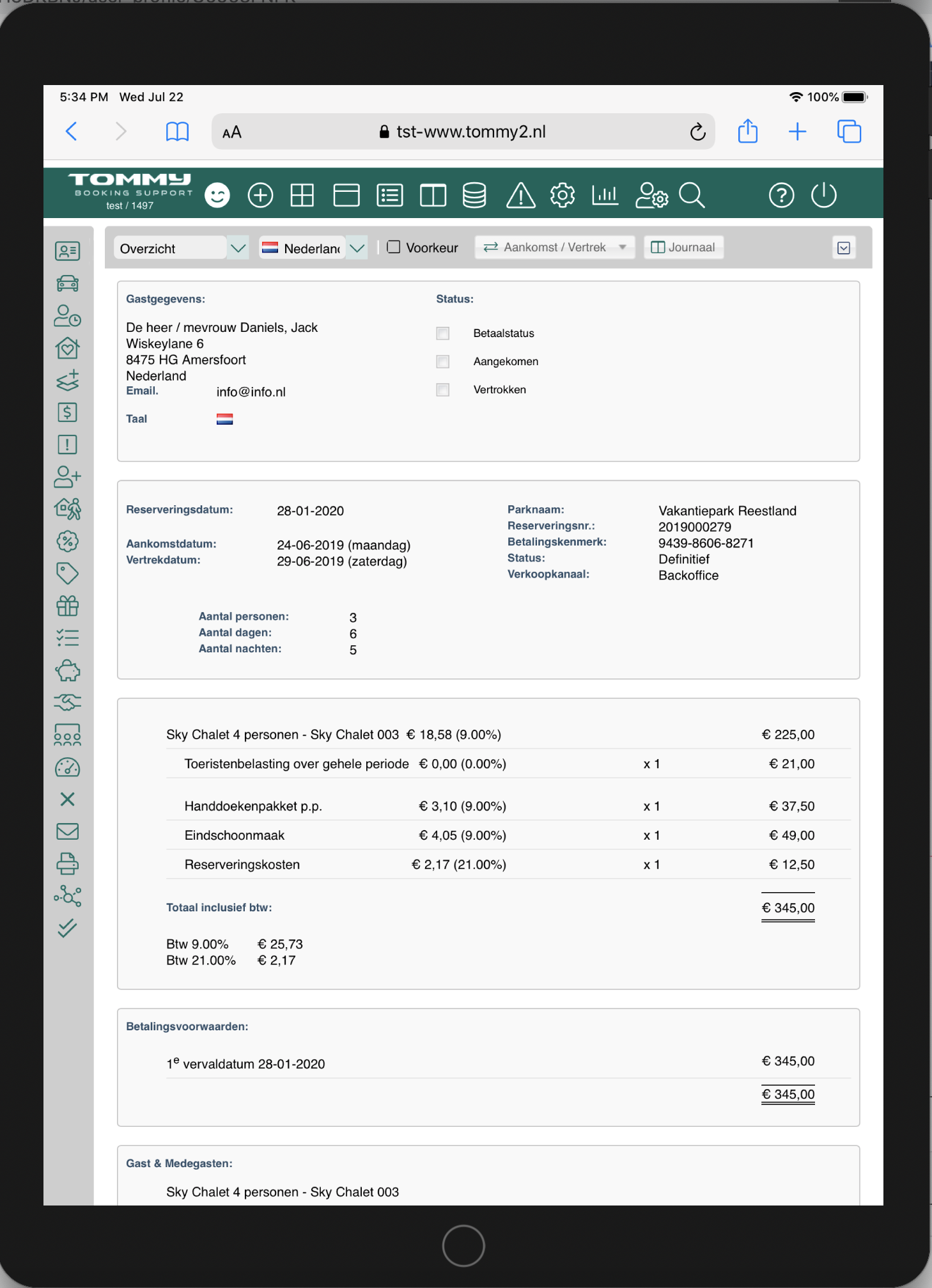Screen dimensions: 932x1288
Task: Open the database stack icon
Action: click(x=474, y=195)
